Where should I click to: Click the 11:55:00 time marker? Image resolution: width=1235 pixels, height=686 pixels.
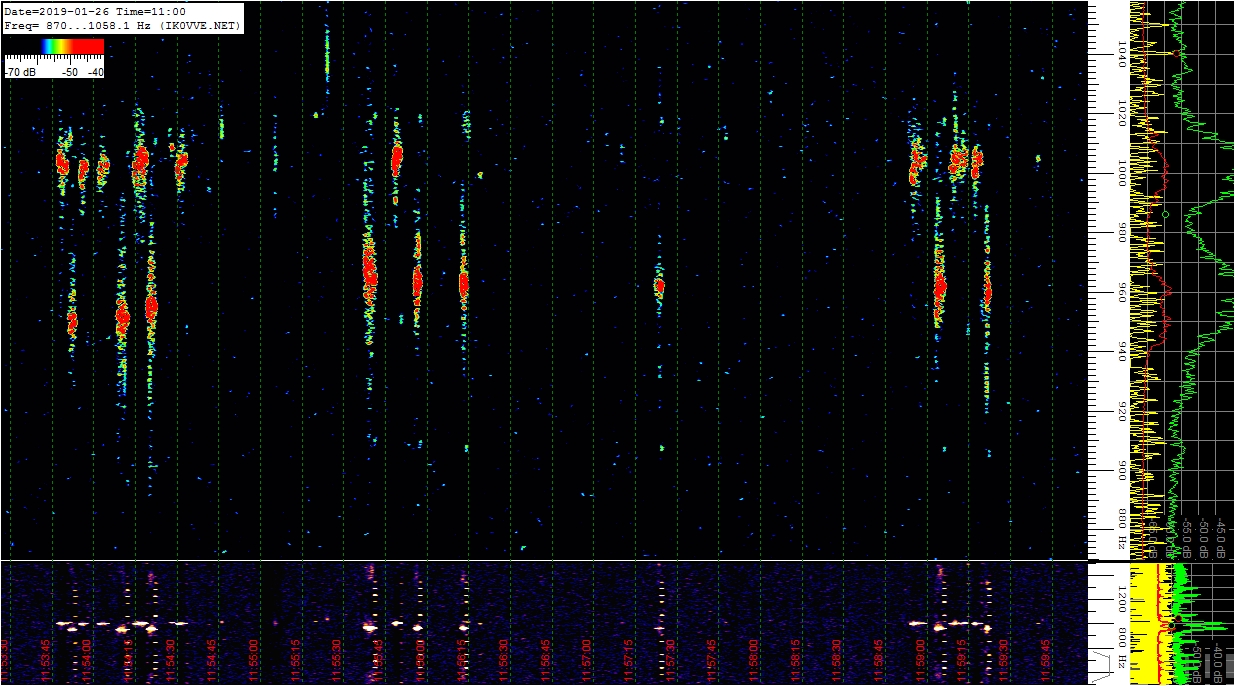253,660
